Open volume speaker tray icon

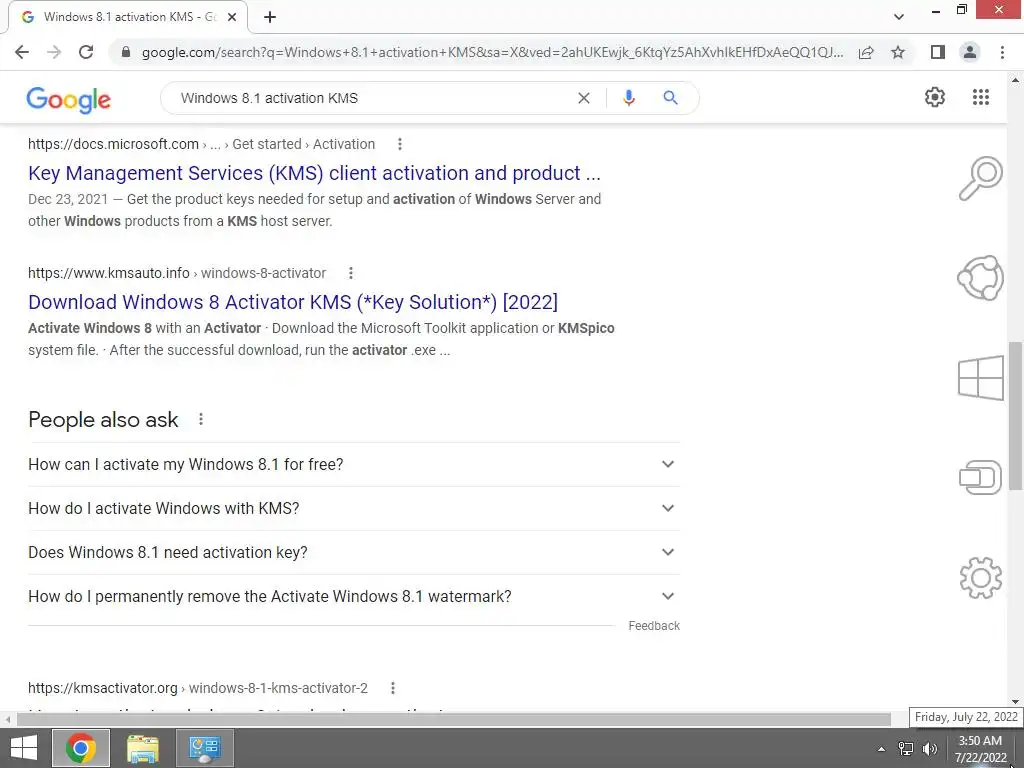(x=929, y=749)
